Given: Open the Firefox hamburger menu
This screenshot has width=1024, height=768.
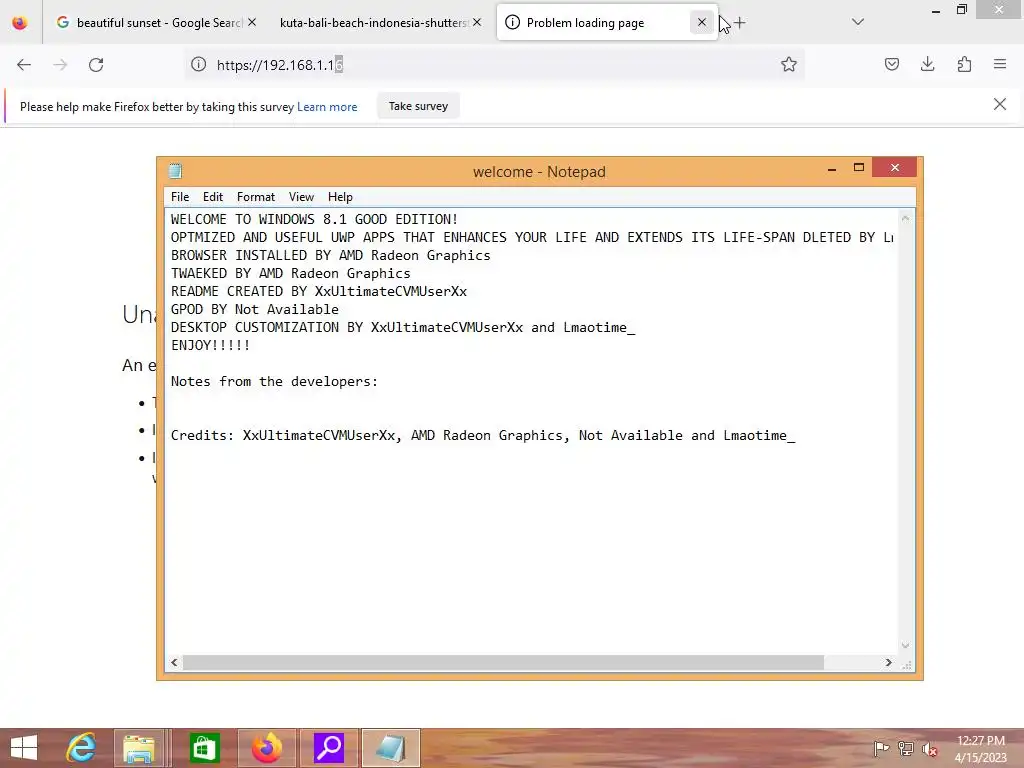Looking at the screenshot, I should (x=1000, y=64).
